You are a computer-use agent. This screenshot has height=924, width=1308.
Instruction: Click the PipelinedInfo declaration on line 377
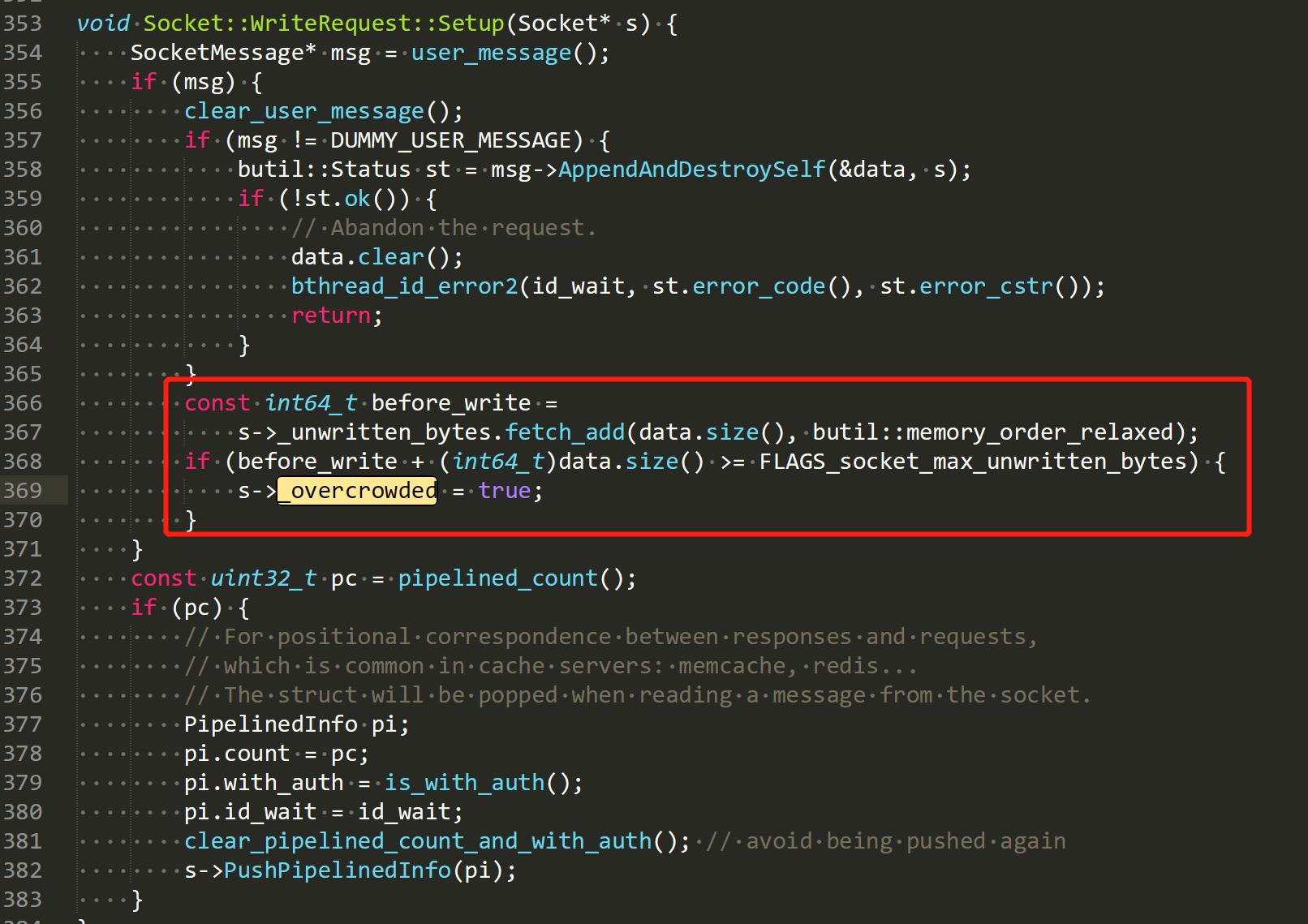[271, 724]
